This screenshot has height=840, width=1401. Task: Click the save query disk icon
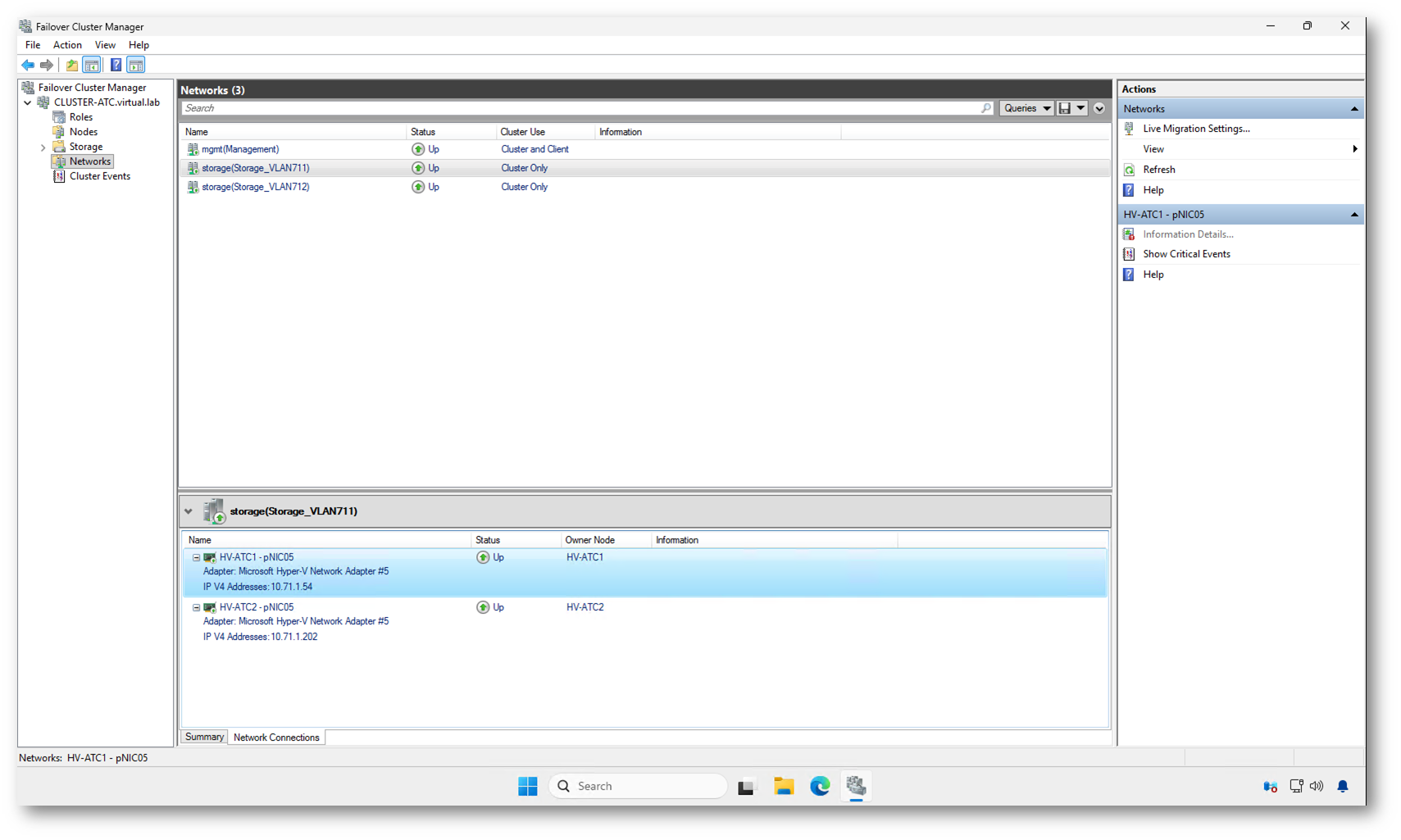1064,108
